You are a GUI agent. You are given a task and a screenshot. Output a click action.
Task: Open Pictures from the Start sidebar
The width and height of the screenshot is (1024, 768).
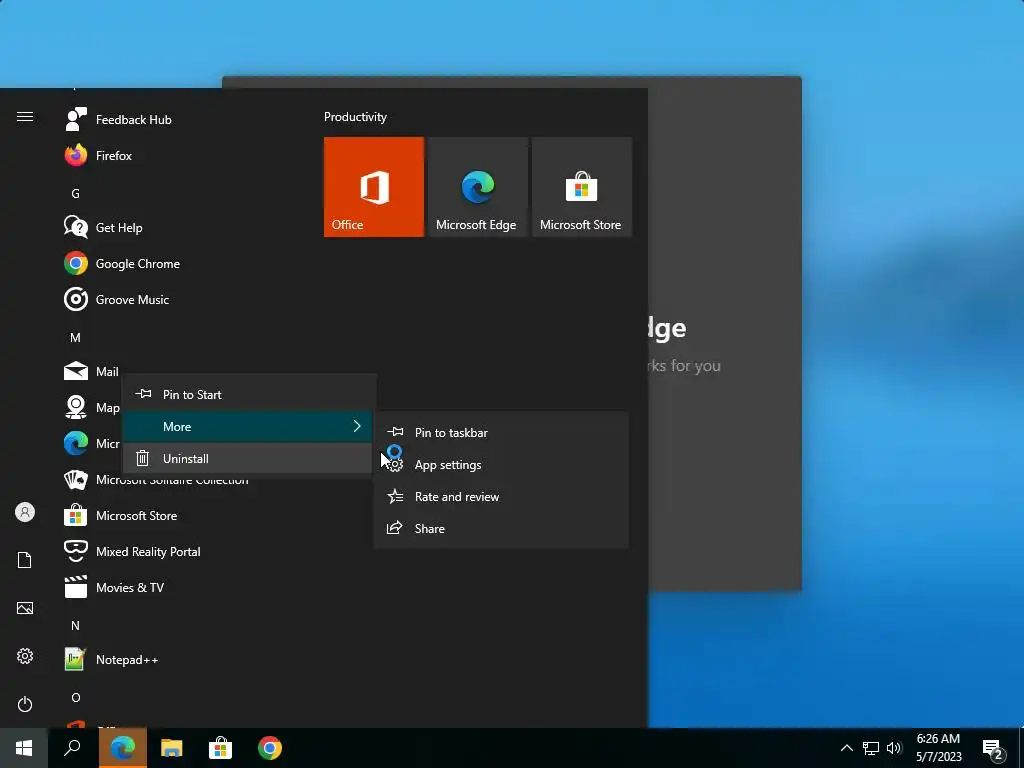tap(25, 608)
